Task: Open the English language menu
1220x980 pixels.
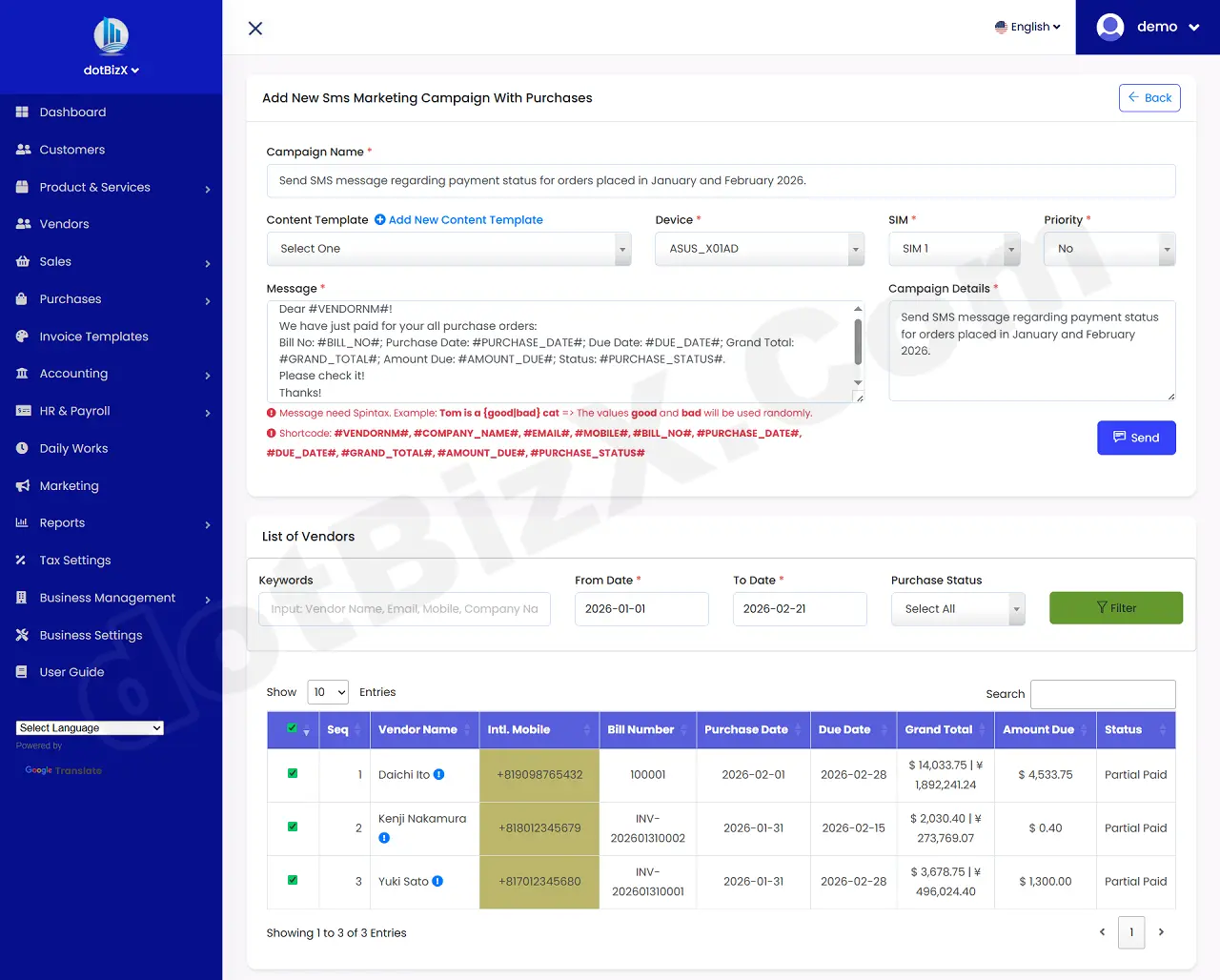Action: click(1027, 27)
